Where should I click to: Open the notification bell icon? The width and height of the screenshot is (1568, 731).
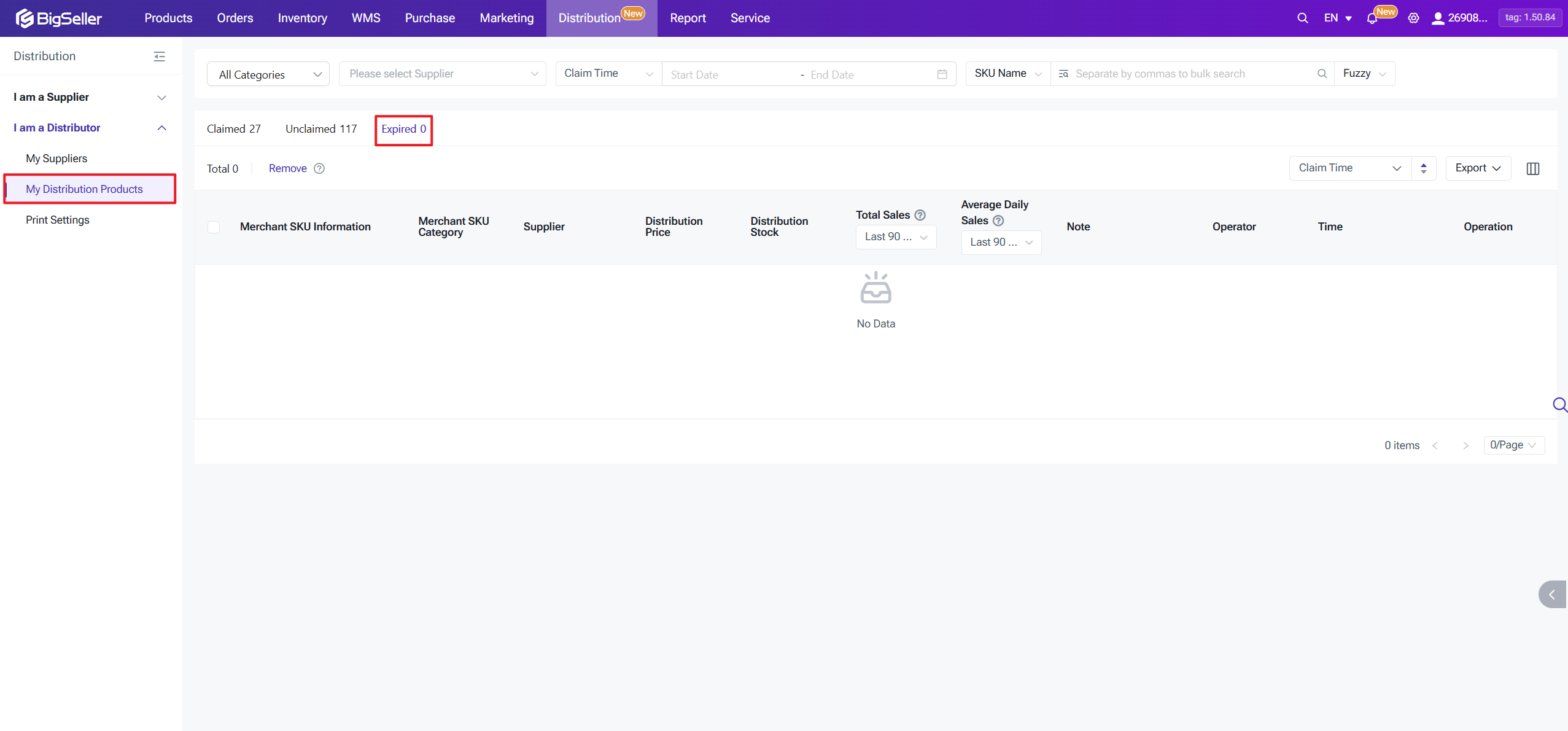(x=1372, y=18)
